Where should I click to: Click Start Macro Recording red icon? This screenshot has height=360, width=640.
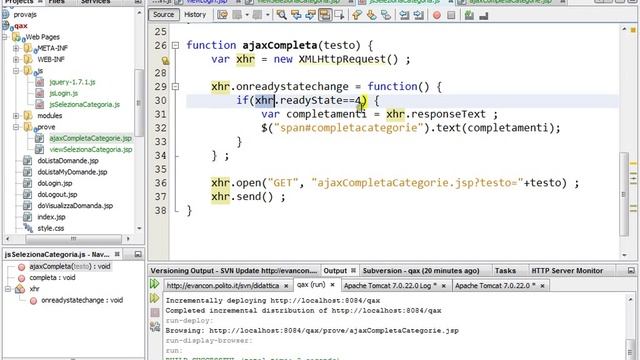click(x=437, y=16)
